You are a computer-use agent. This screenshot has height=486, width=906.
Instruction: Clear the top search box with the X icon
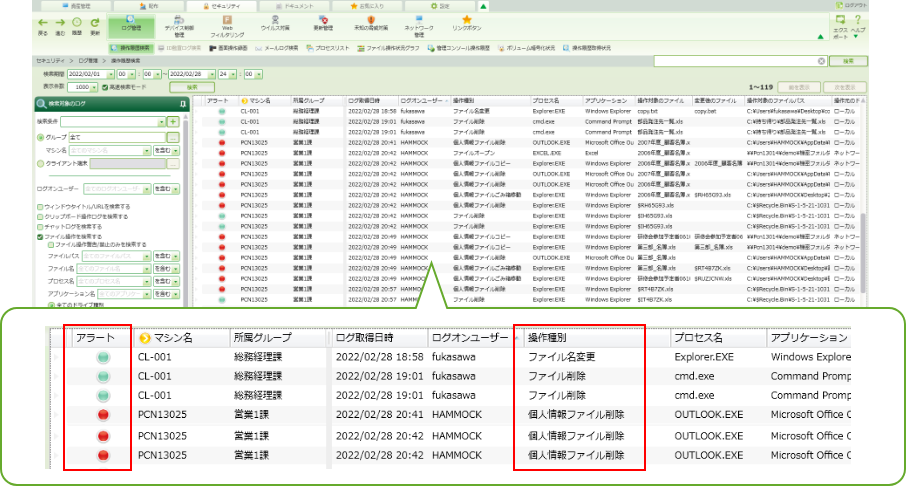[821, 61]
